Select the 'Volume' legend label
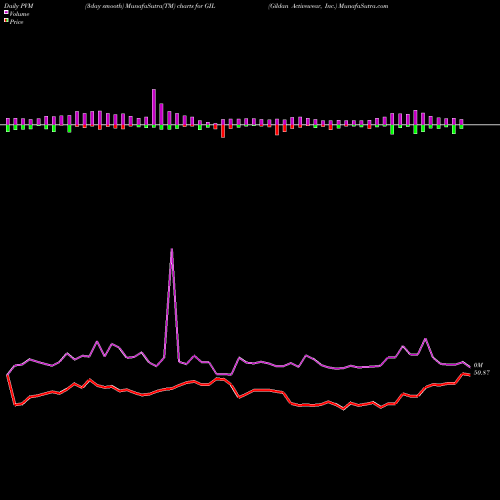 [x=19, y=14]
